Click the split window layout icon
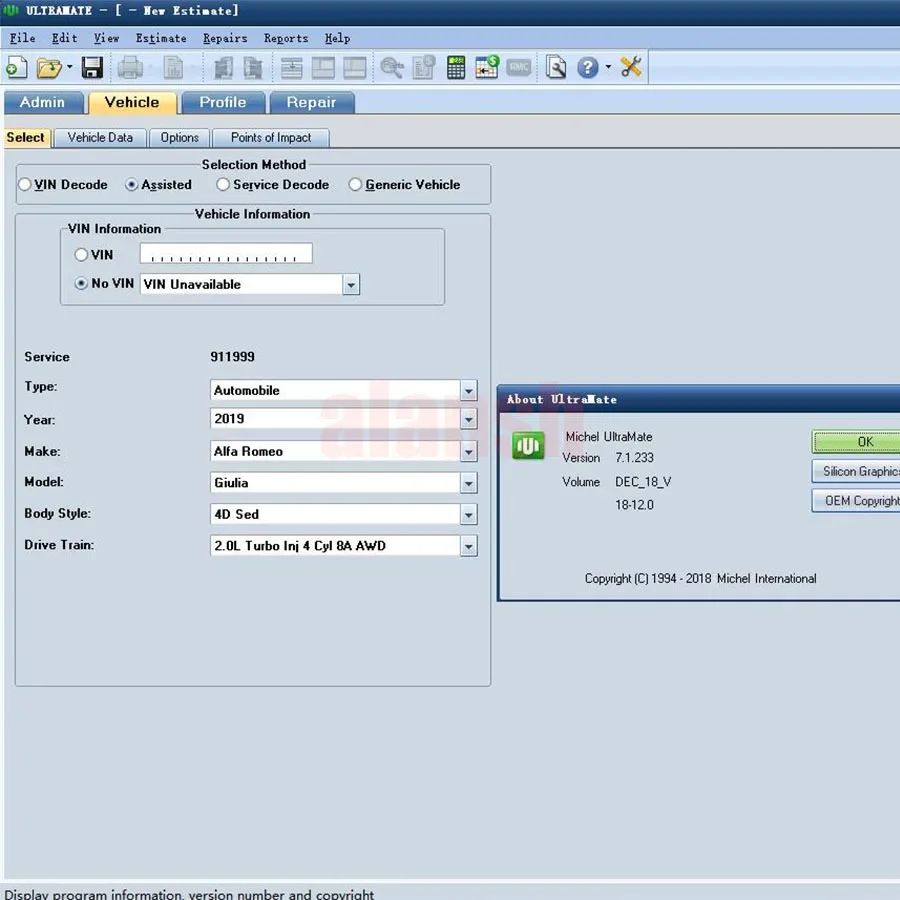Image resolution: width=900 pixels, height=900 pixels. coord(323,67)
